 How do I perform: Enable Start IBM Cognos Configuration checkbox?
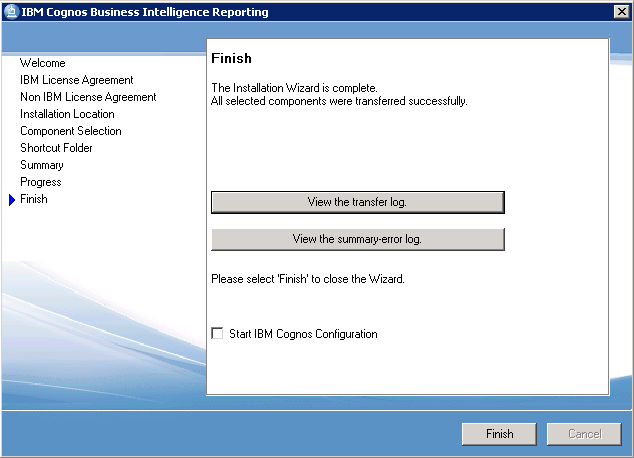217,333
